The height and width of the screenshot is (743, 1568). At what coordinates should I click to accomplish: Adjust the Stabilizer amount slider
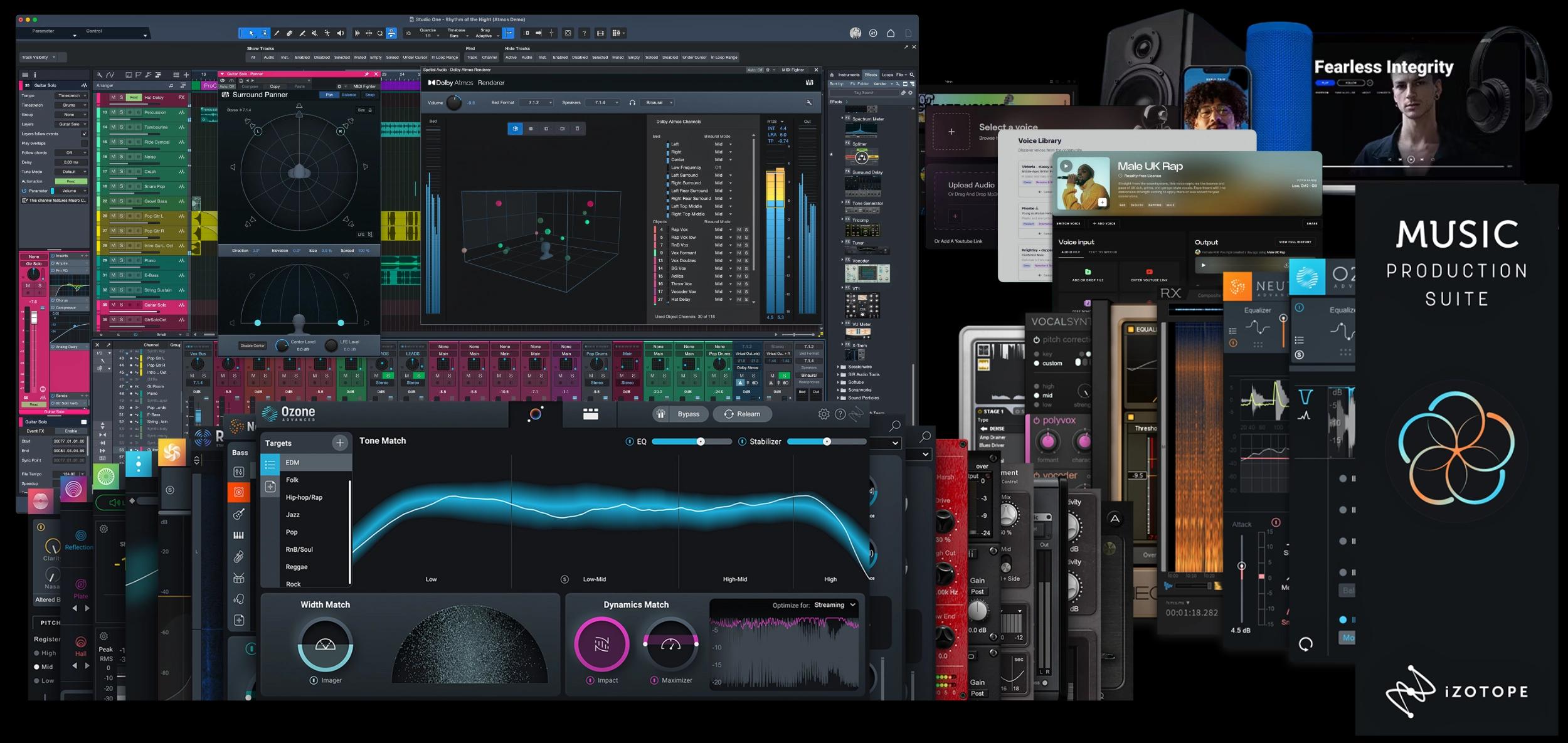point(827,441)
